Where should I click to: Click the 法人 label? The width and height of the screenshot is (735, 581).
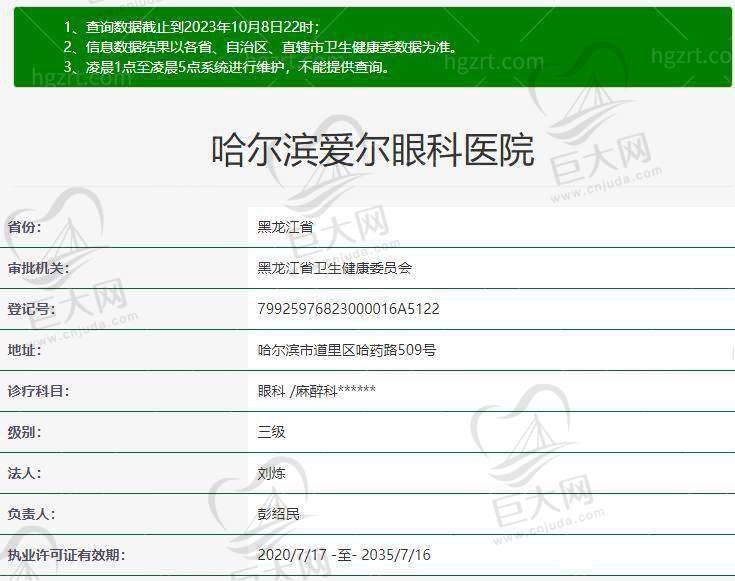point(24,473)
